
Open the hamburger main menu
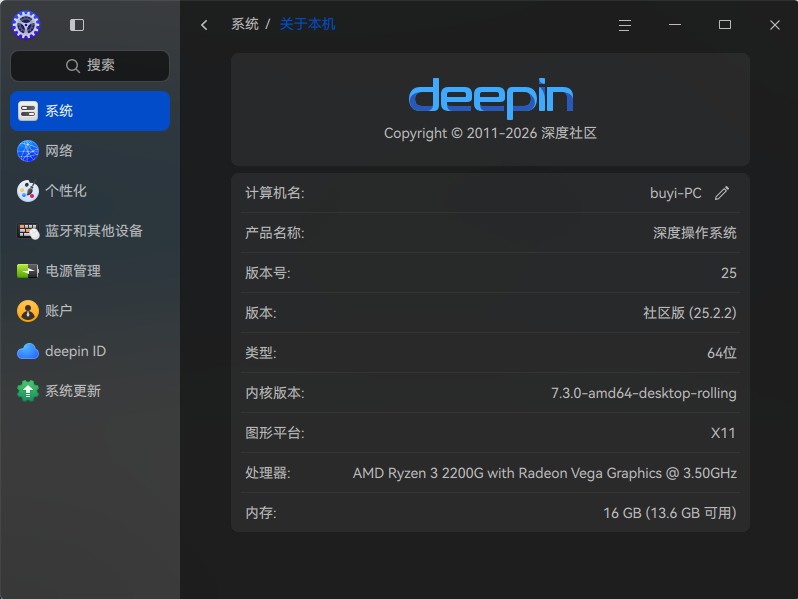pos(625,25)
